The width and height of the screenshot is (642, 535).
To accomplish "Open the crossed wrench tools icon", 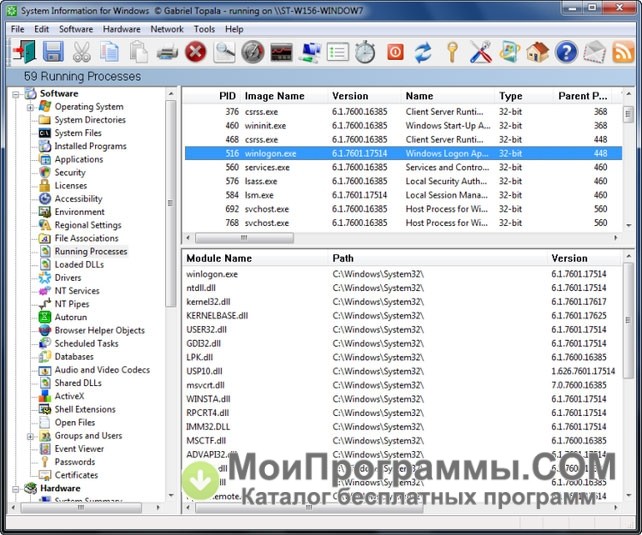I will coord(481,52).
